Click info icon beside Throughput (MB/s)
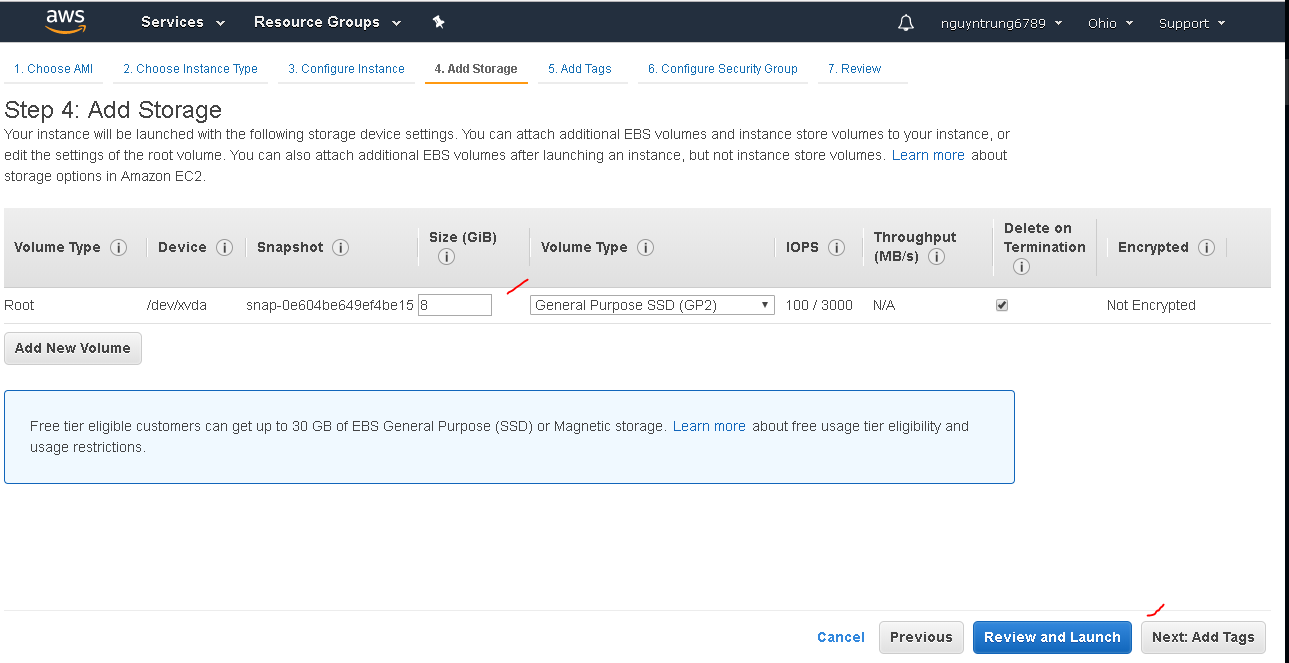 937,257
